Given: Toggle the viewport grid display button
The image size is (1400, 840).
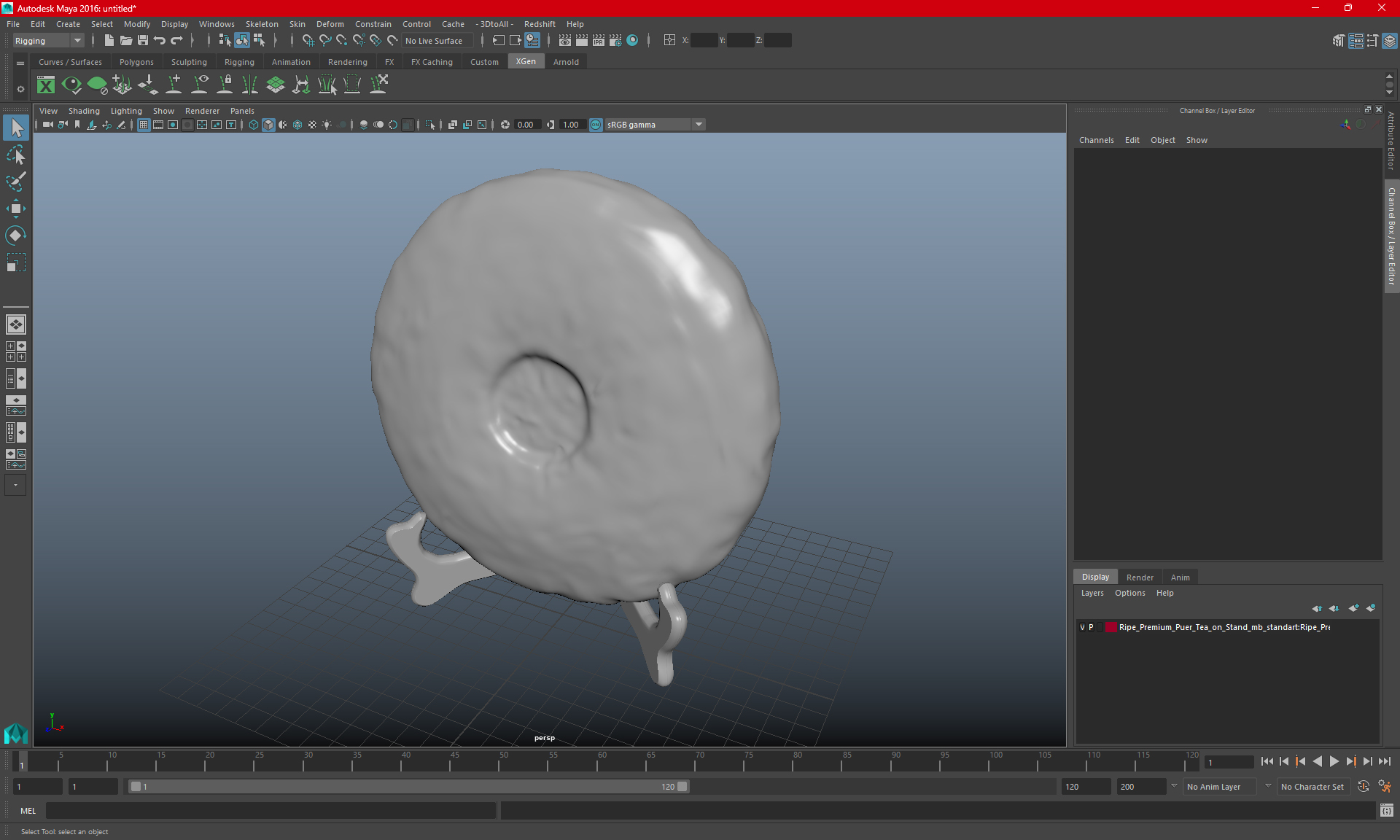Looking at the screenshot, I should click(x=144, y=125).
